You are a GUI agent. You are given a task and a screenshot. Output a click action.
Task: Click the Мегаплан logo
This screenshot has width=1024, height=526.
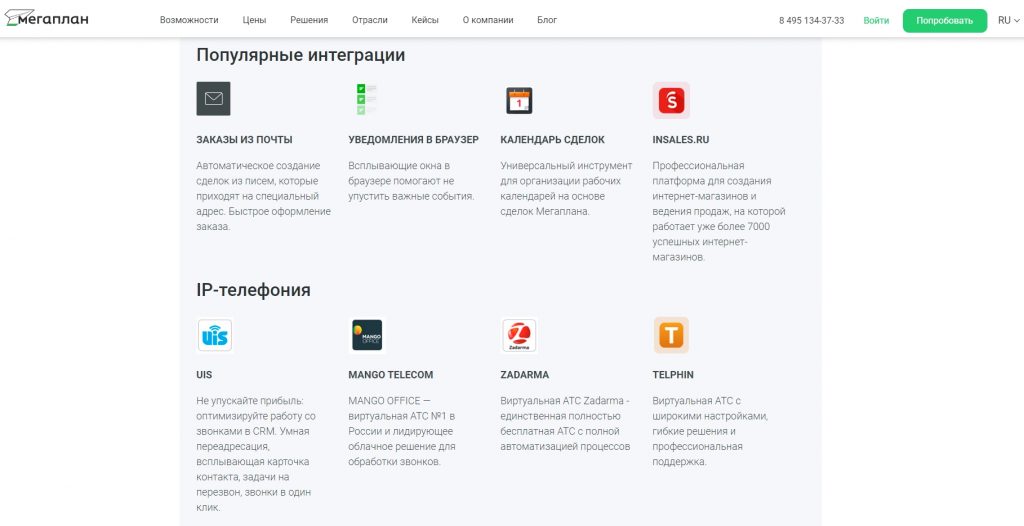pyautogui.click(x=46, y=19)
